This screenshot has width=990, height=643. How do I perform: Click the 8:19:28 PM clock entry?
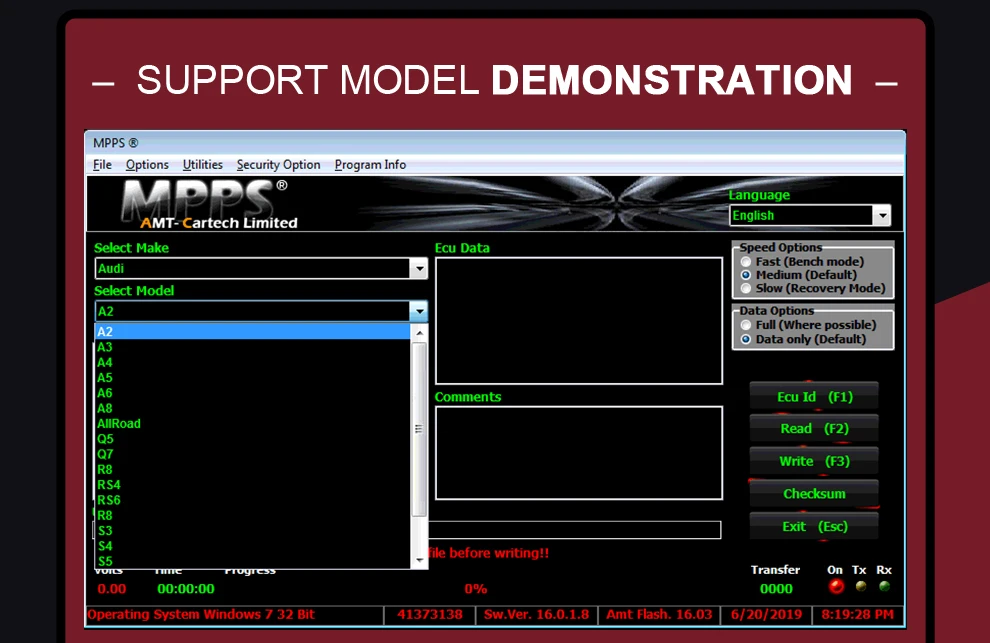pos(857,615)
